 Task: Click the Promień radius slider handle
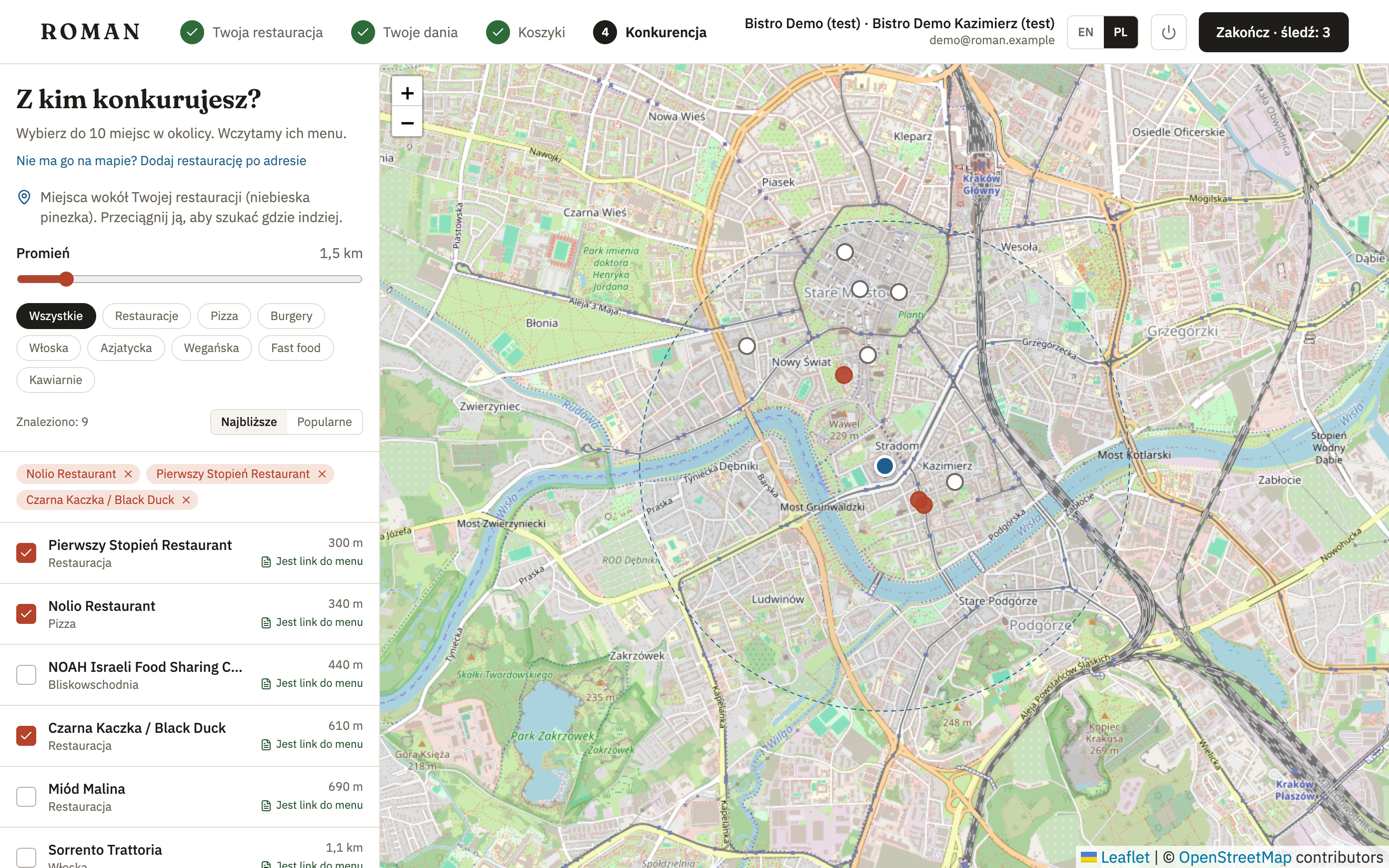coord(66,279)
